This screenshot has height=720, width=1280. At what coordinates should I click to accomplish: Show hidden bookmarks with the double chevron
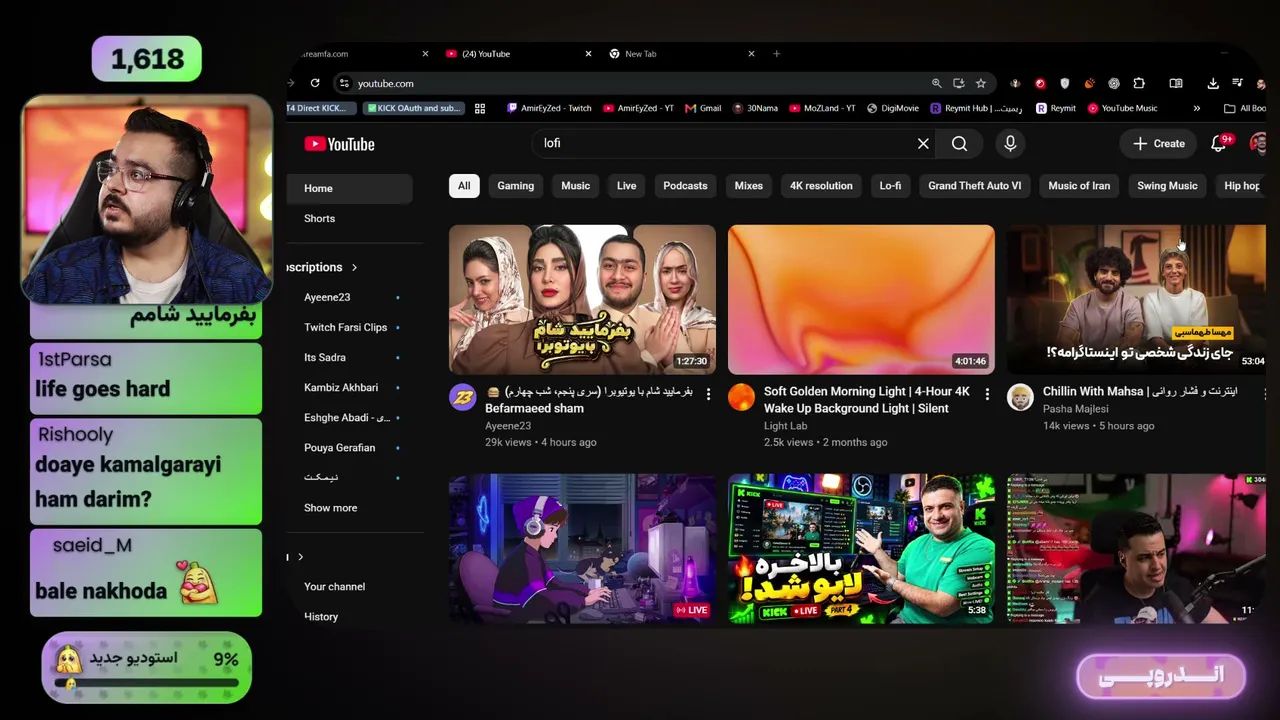pyautogui.click(x=1196, y=108)
